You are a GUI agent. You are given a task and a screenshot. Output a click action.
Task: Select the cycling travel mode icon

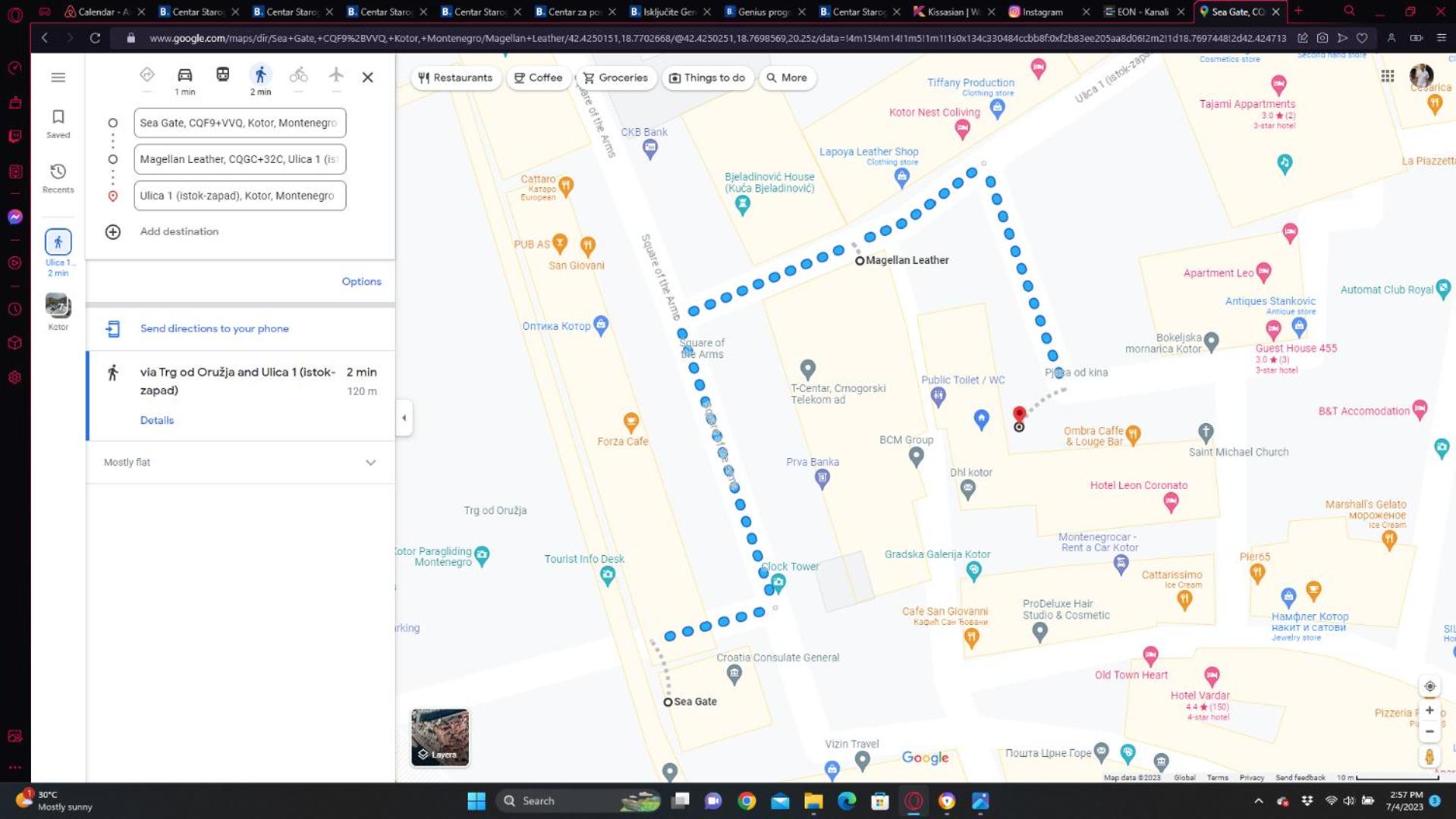[298, 75]
